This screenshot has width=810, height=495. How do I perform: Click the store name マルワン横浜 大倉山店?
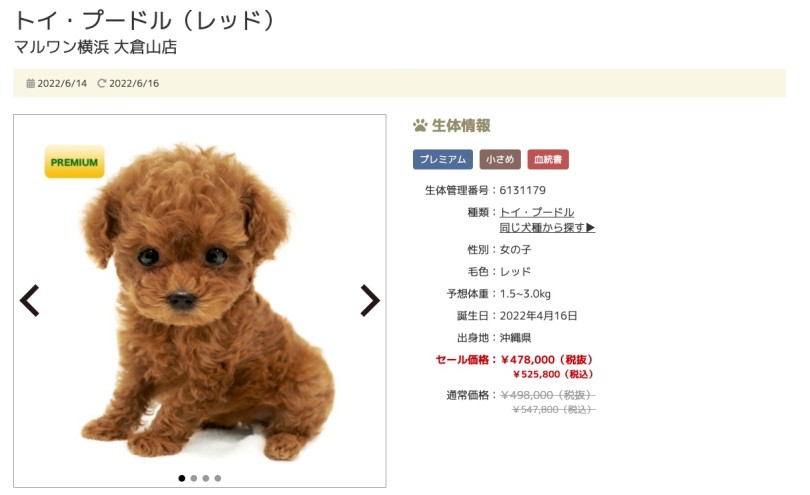click(96, 47)
